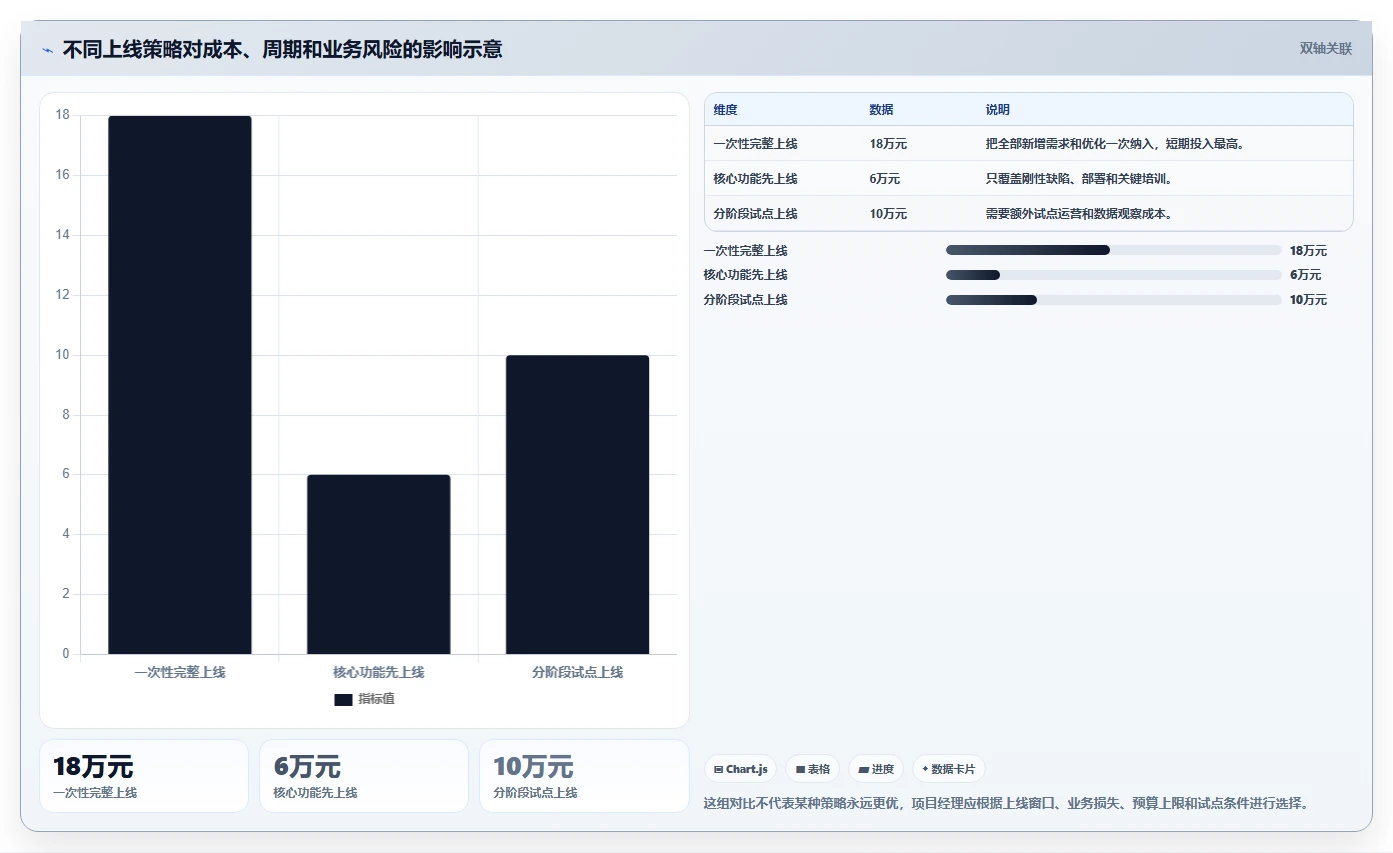Click the 数据 column header
Viewport: 1393px width, 853px height.
point(882,110)
